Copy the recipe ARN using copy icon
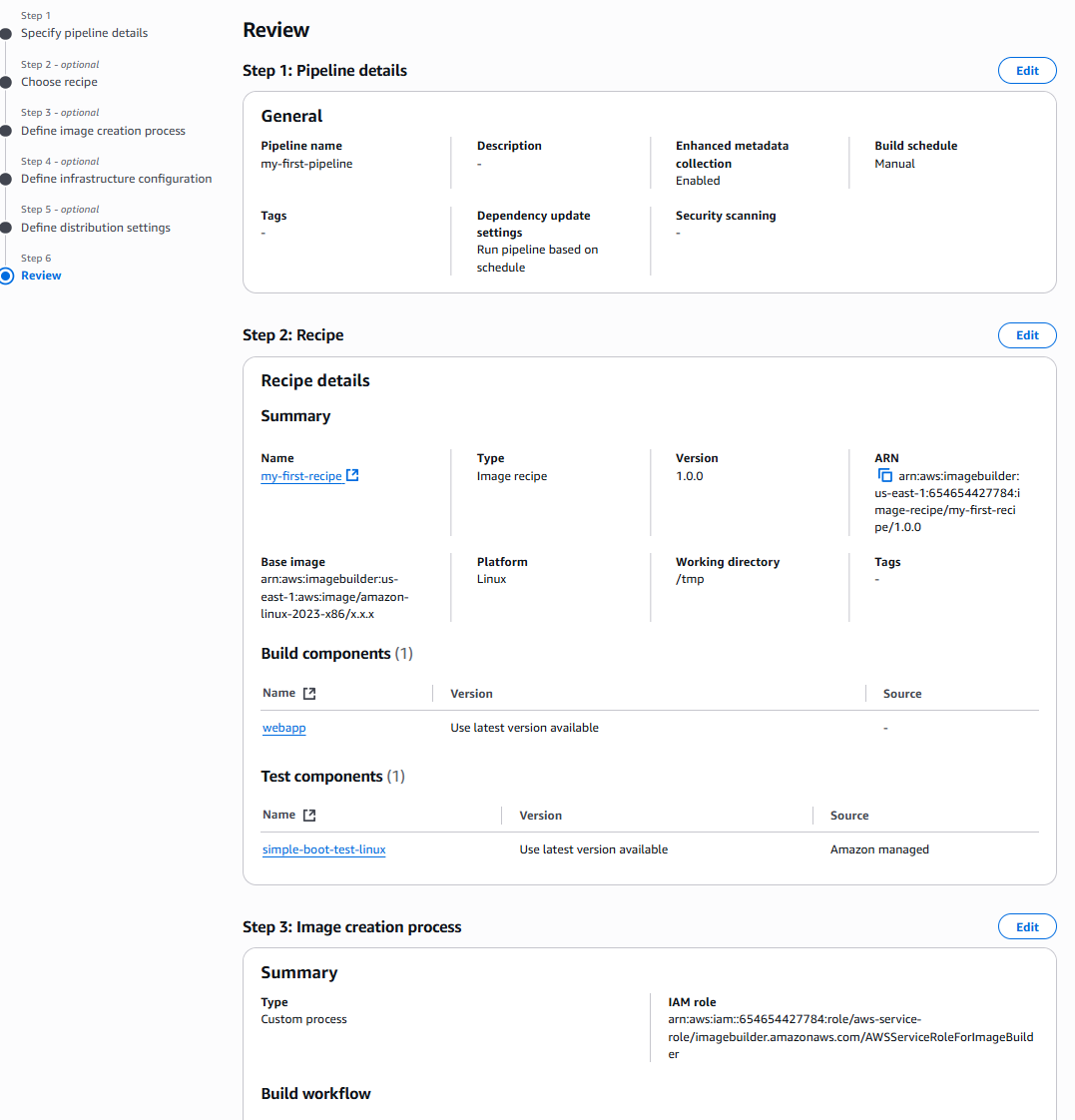Image resolution: width=1075 pixels, height=1120 pixels. (884, 476)
